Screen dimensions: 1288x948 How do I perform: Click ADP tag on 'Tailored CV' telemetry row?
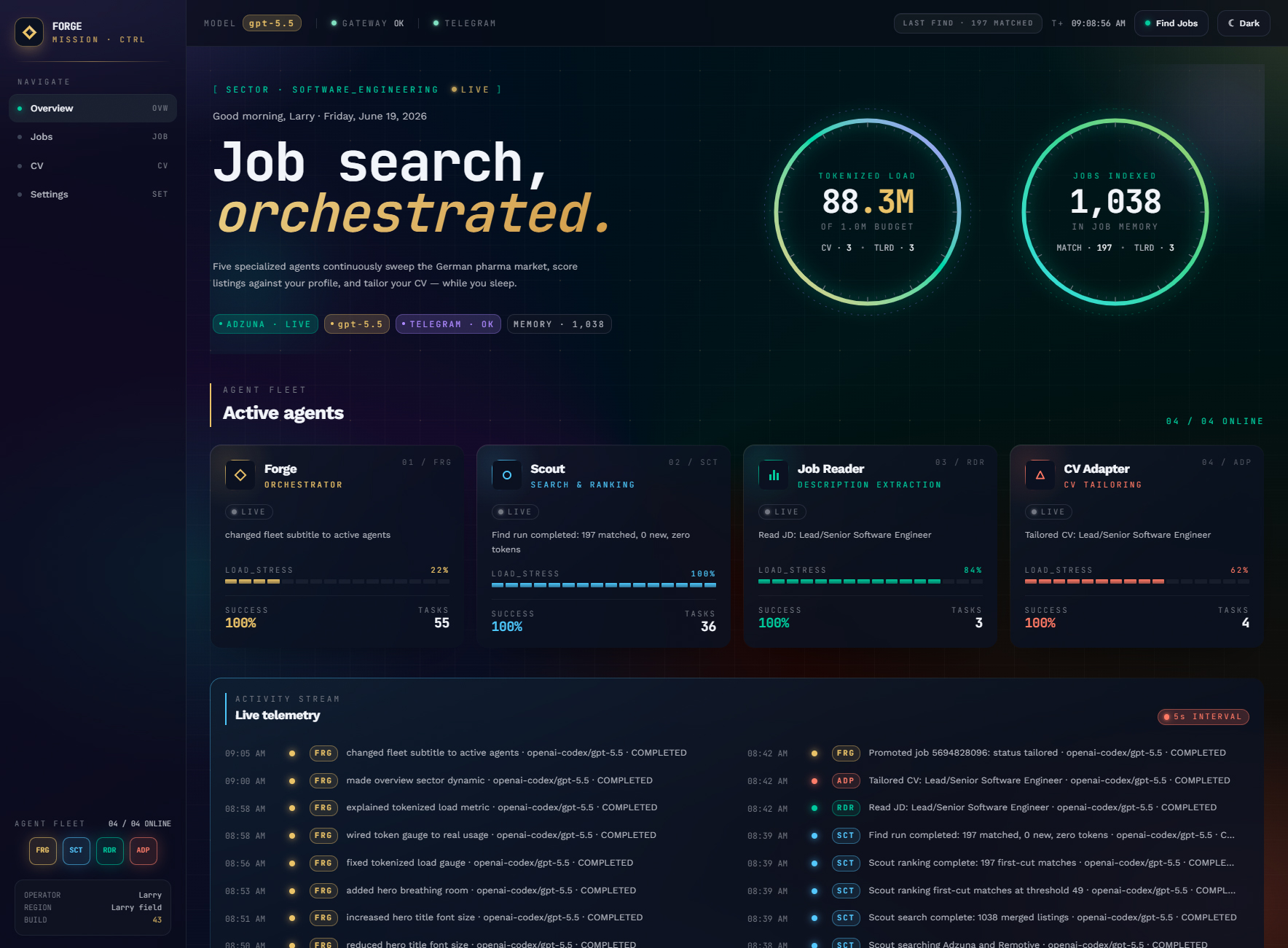tap(846, 781)
